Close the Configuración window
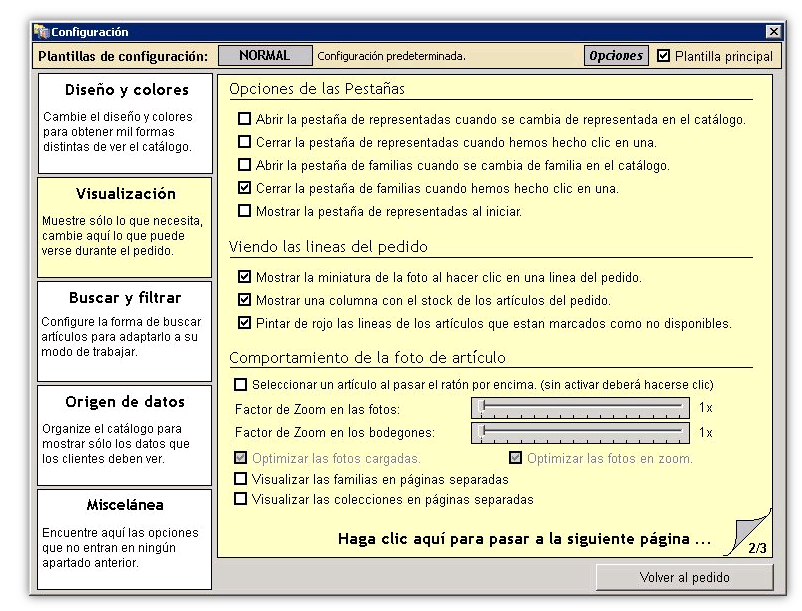 [x=774, y=32]
